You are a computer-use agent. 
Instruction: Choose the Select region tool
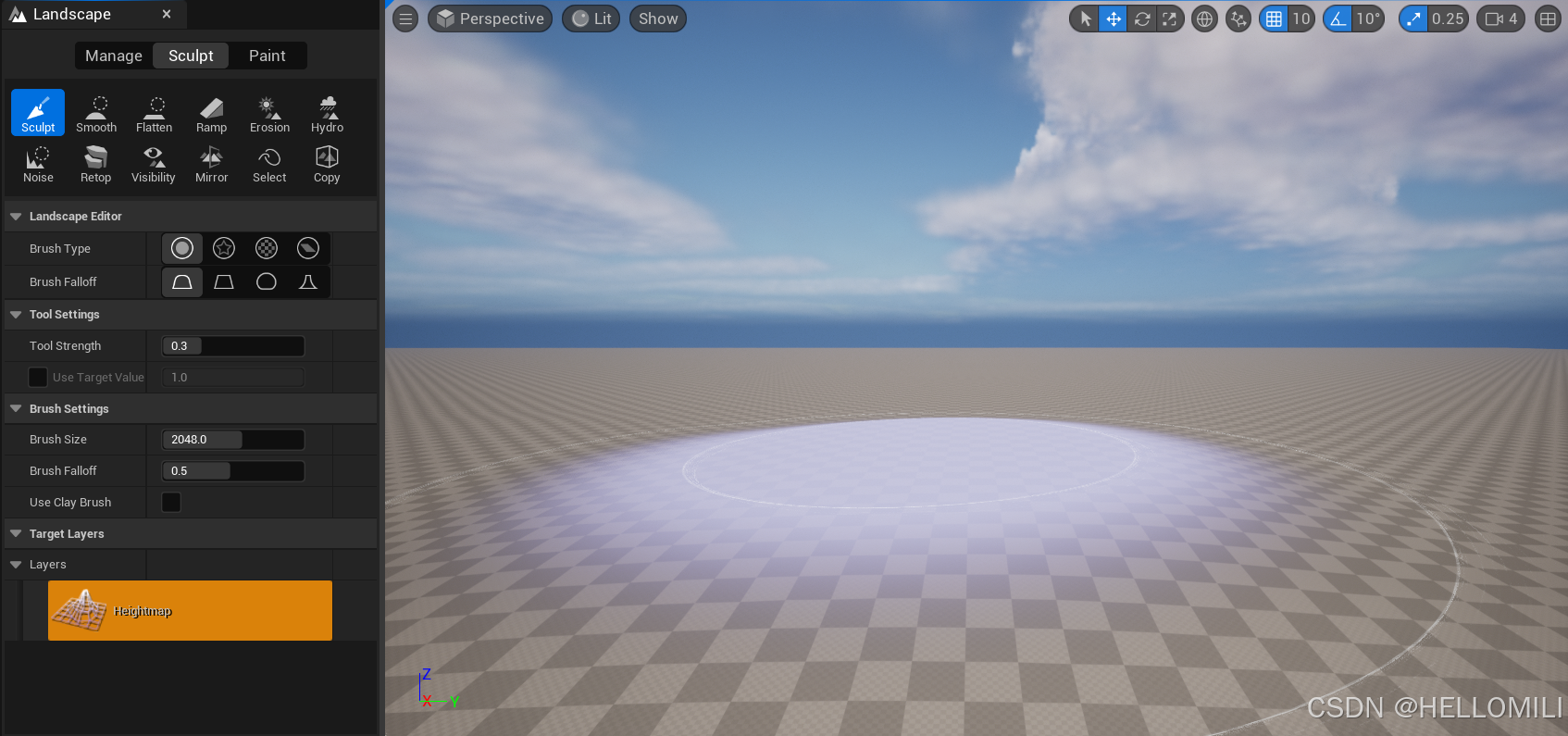pos(269,164)
